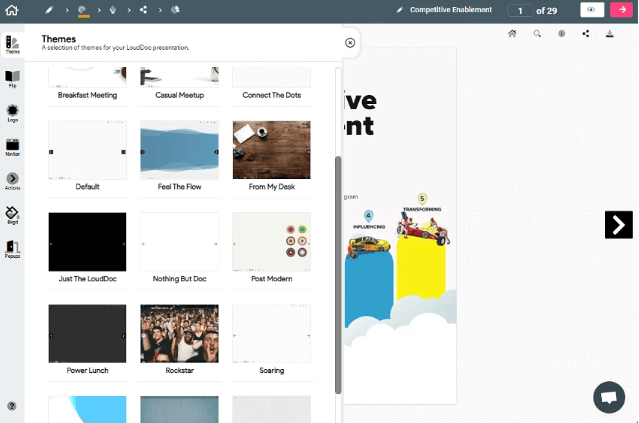Open the Navbar sidebar option
Image resolution: width=639 pixels, height=423 pixels.
click(x=12, y=146)
